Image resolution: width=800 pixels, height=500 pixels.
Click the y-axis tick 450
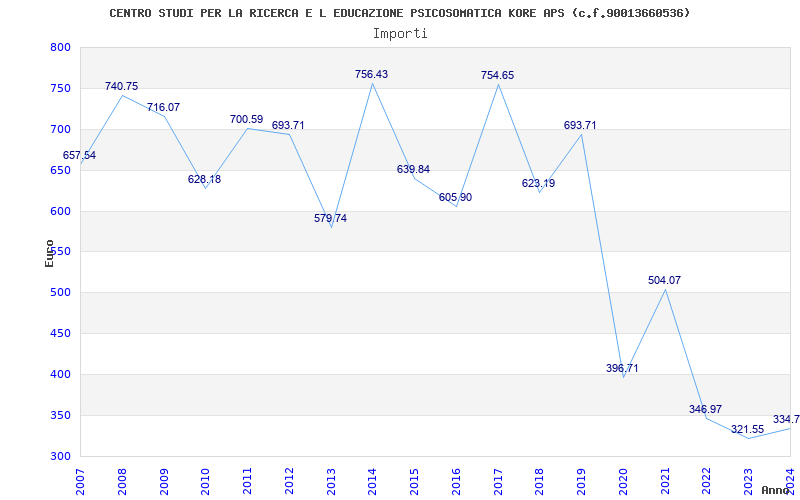click(x=60, y=333)
